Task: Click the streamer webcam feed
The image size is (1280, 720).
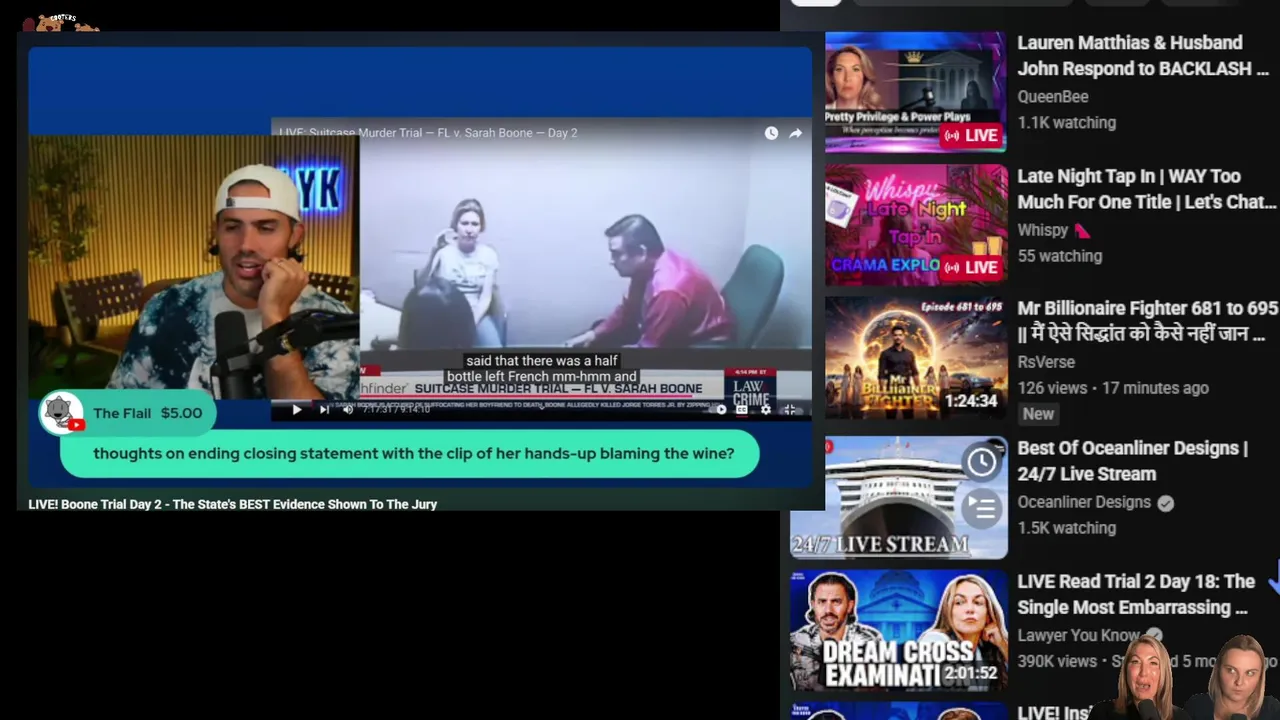Action: point(194,268)
